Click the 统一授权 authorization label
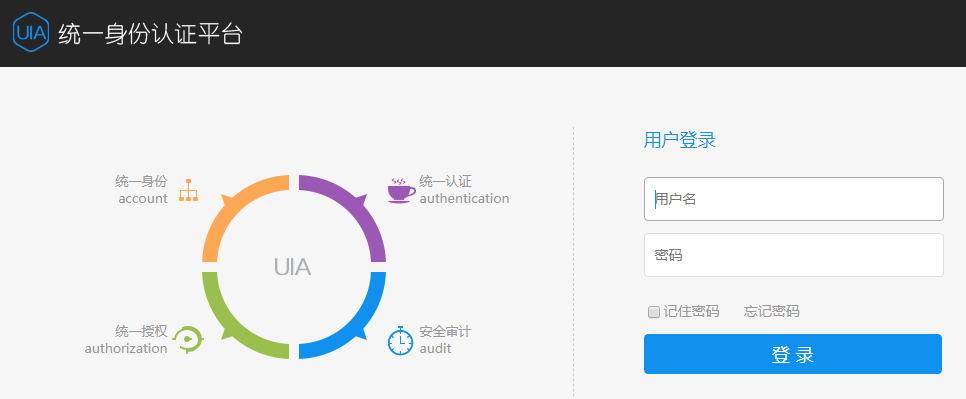The height and width of the screenshot is (399, 966). (x=126, y=340)
